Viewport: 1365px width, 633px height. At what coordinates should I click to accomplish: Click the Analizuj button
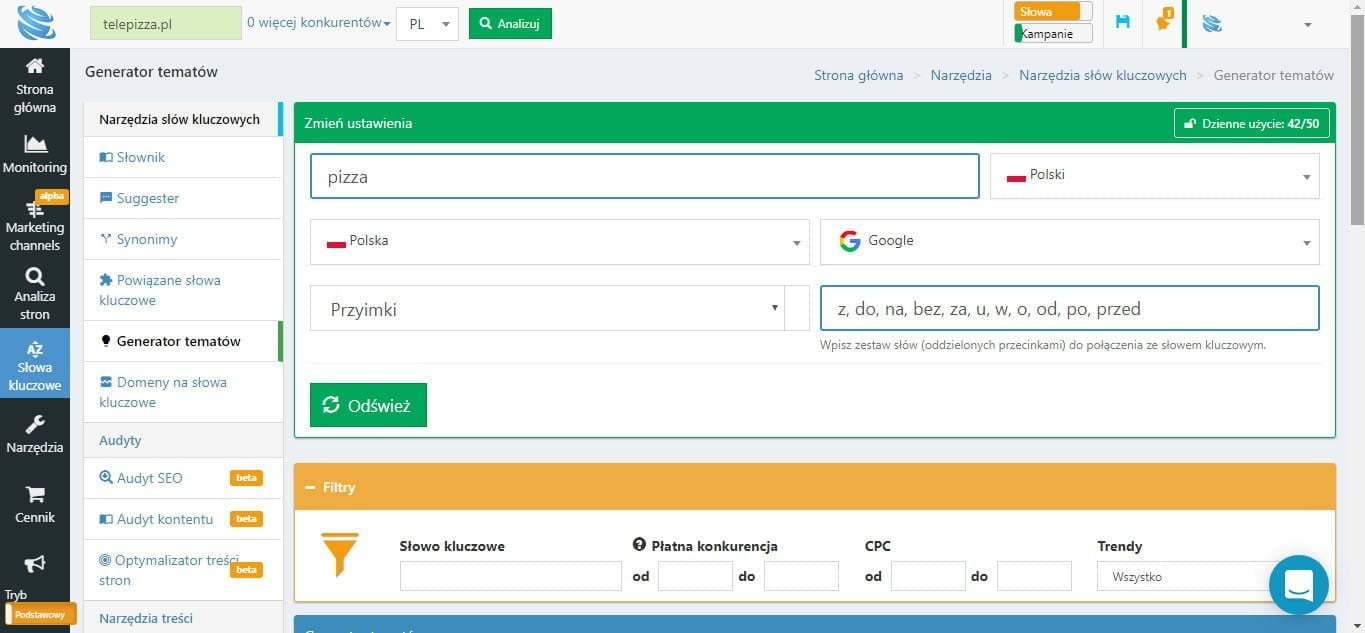tap(510, 24)
